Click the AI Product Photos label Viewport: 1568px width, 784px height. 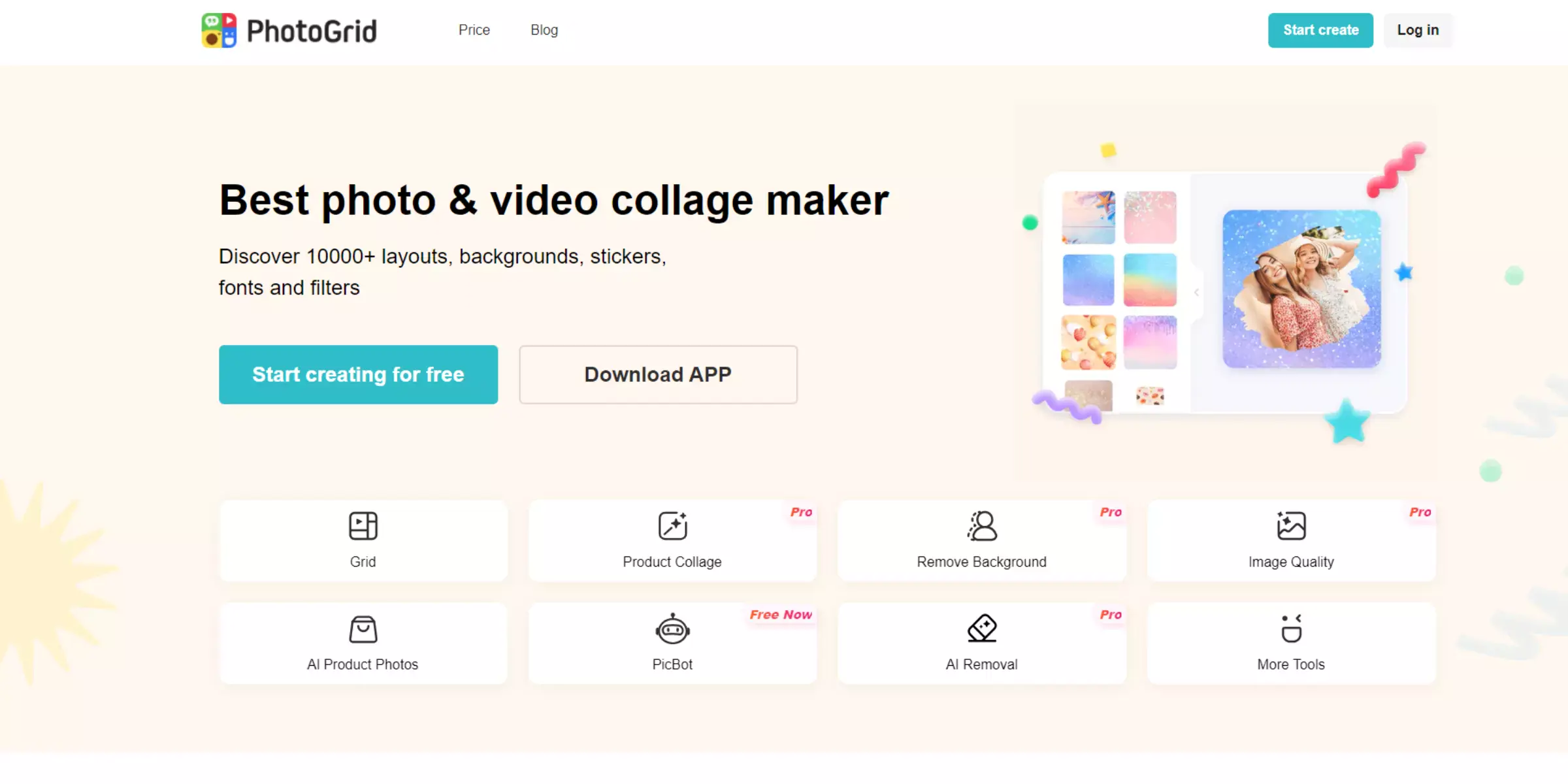363,664
